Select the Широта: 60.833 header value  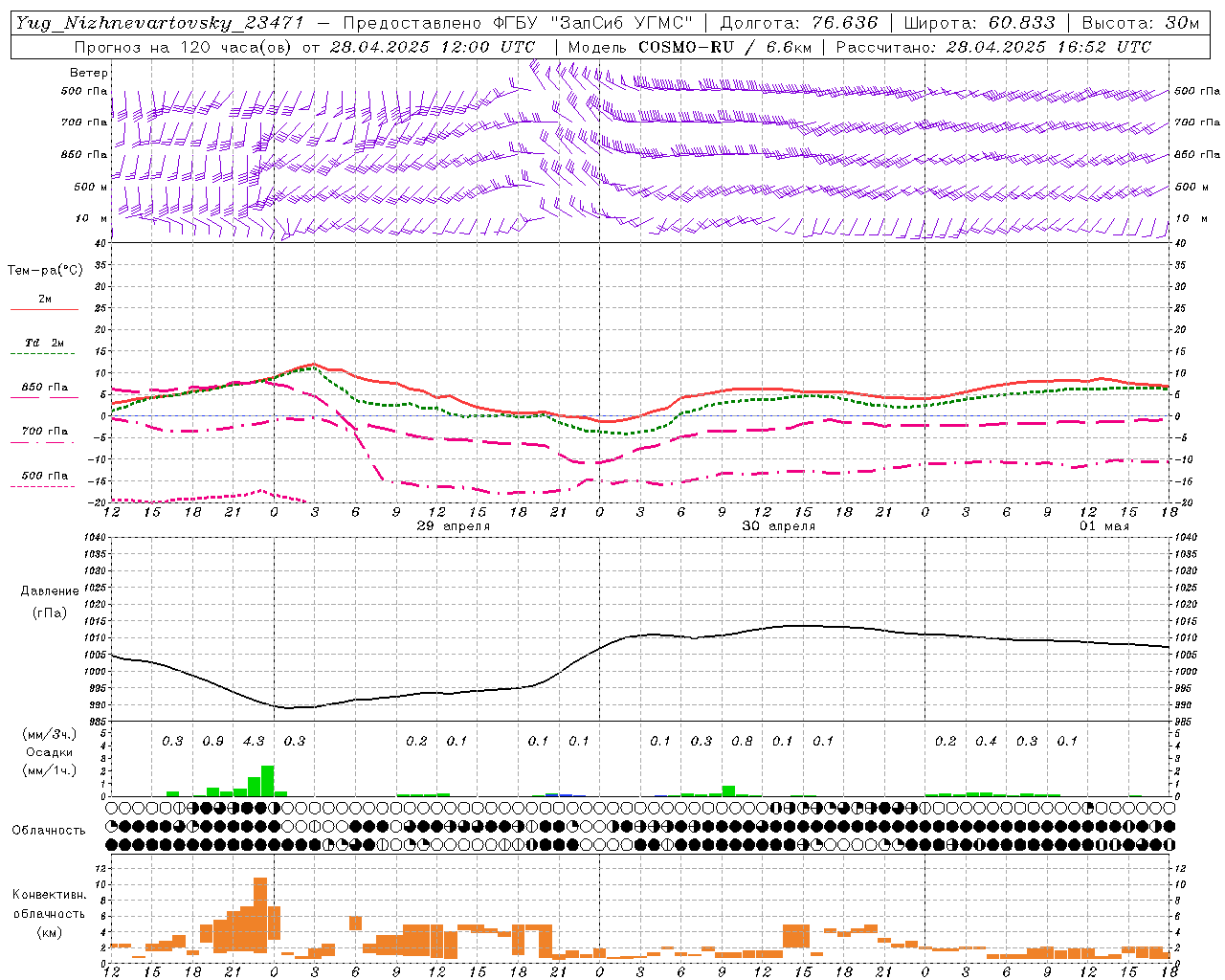(979, 23)
